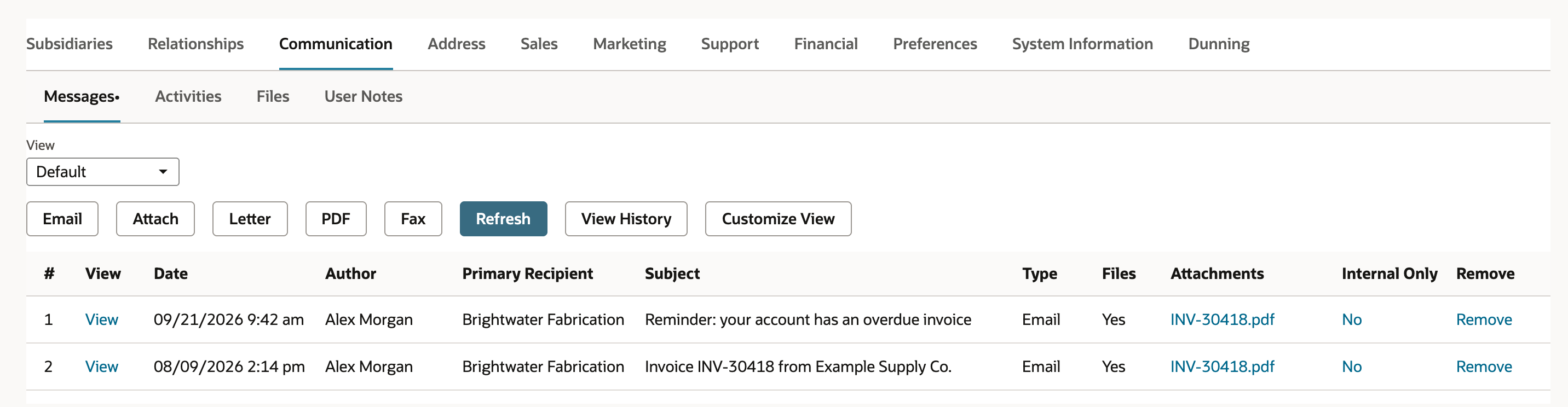Select the date '09/21/2026 9:42 am'
The height and width of the screenshot is (407, 1568).
[228, 319]
